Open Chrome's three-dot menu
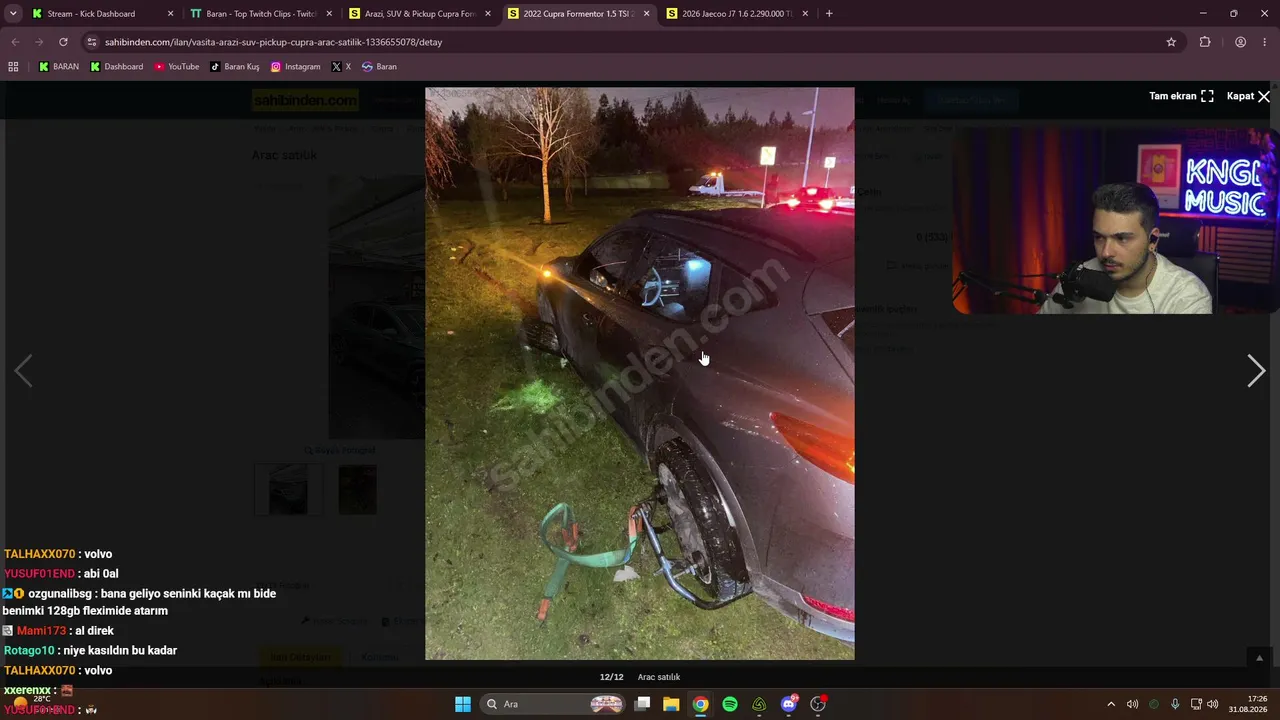 tap(1265, 42)
